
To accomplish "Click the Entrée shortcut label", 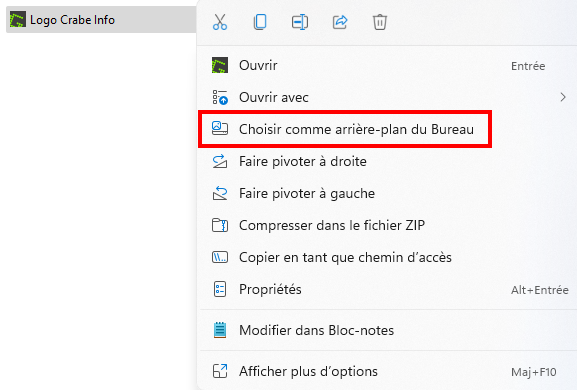I will 528,66.
